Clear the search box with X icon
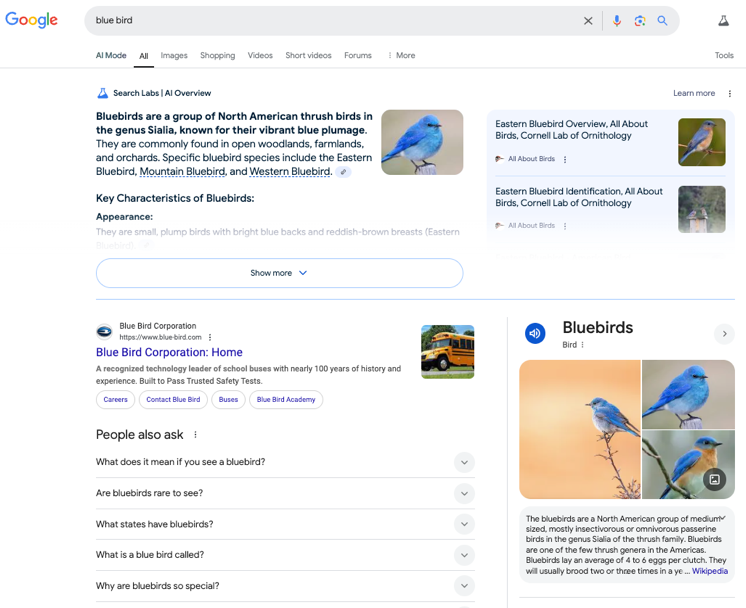 coord(588,21)
